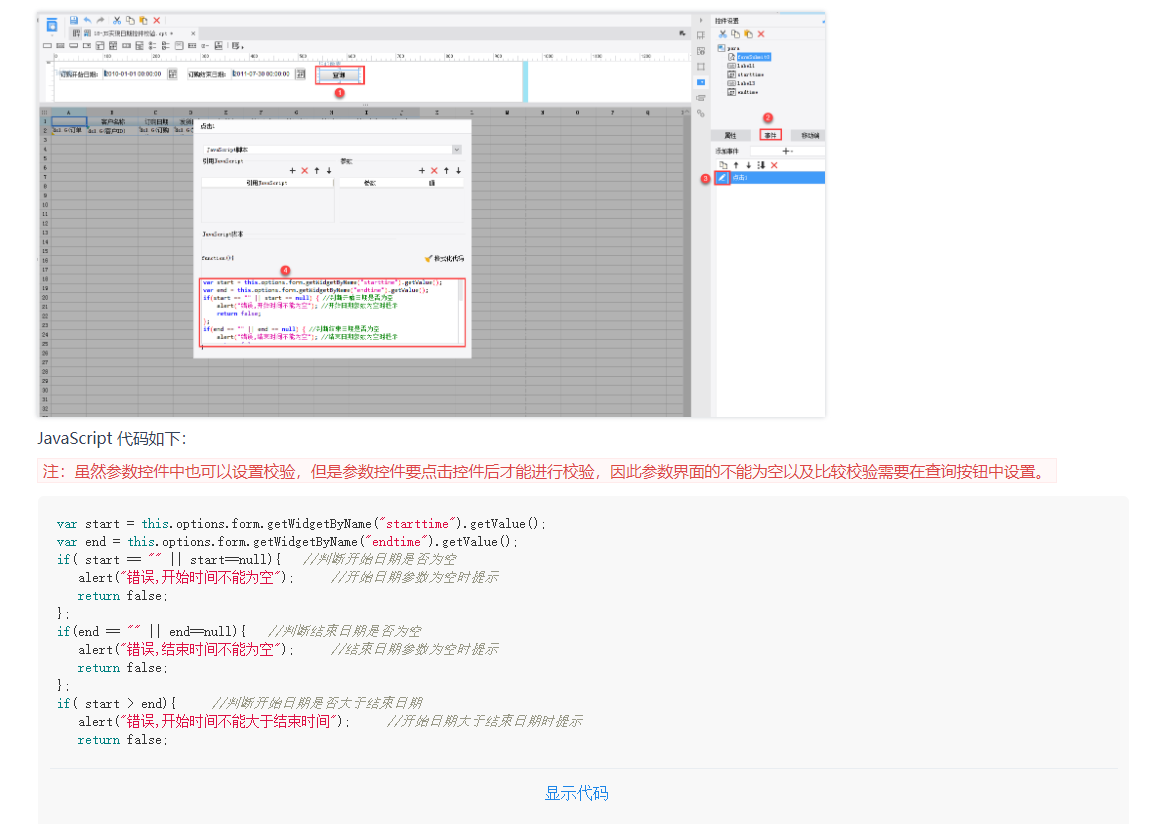Delete event with red X in event toolbar
The height and width of the screenshot is (824, 1151).
click(x=774, y=165)
